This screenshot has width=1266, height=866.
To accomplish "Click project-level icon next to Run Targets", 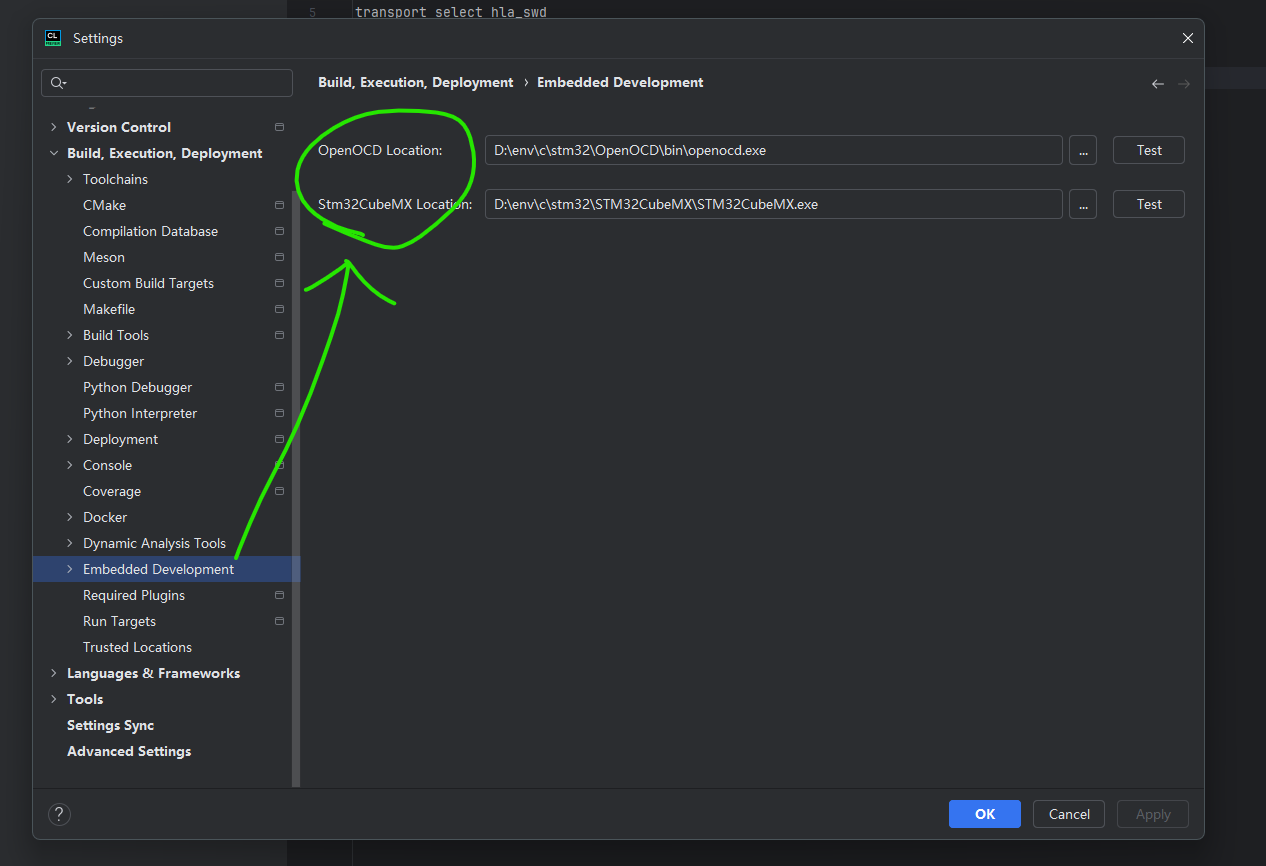I will coord(279,621).
